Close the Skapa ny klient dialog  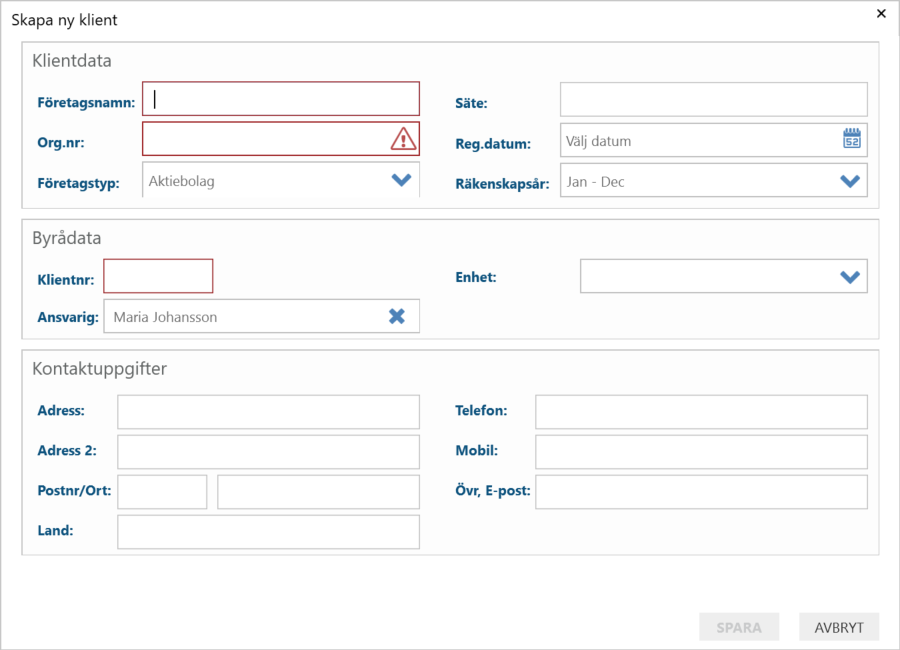pos(881,13)
